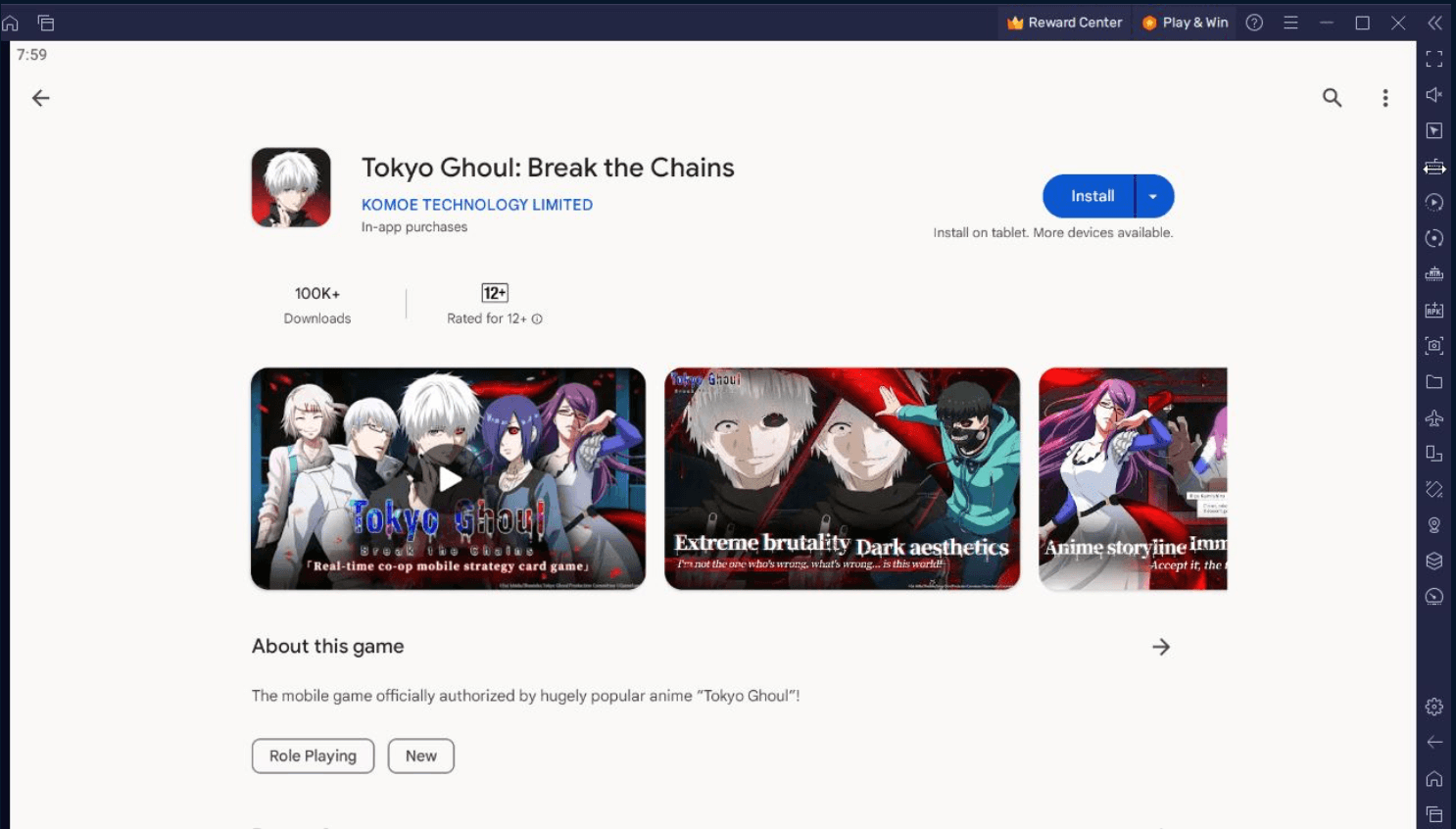Viewport: 1456px width, 829px height.
Task: Click the 'In-app purchases' label
Action: (x=414, y=227)
